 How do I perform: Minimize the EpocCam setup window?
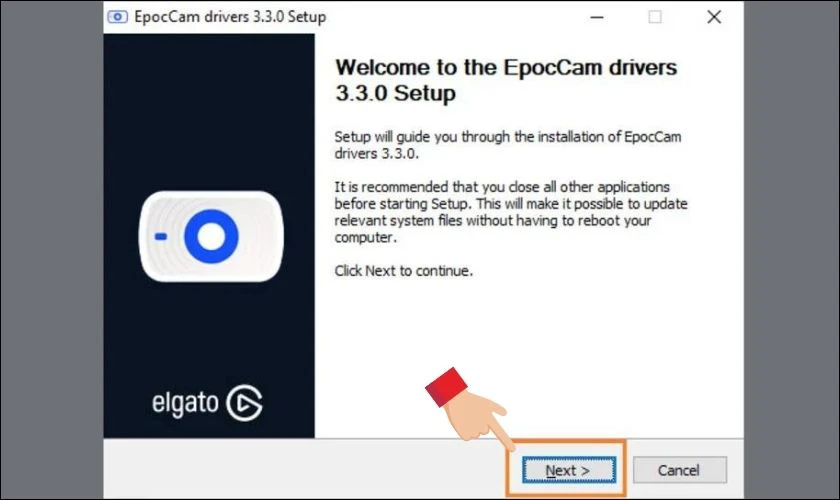pos(597,17)
